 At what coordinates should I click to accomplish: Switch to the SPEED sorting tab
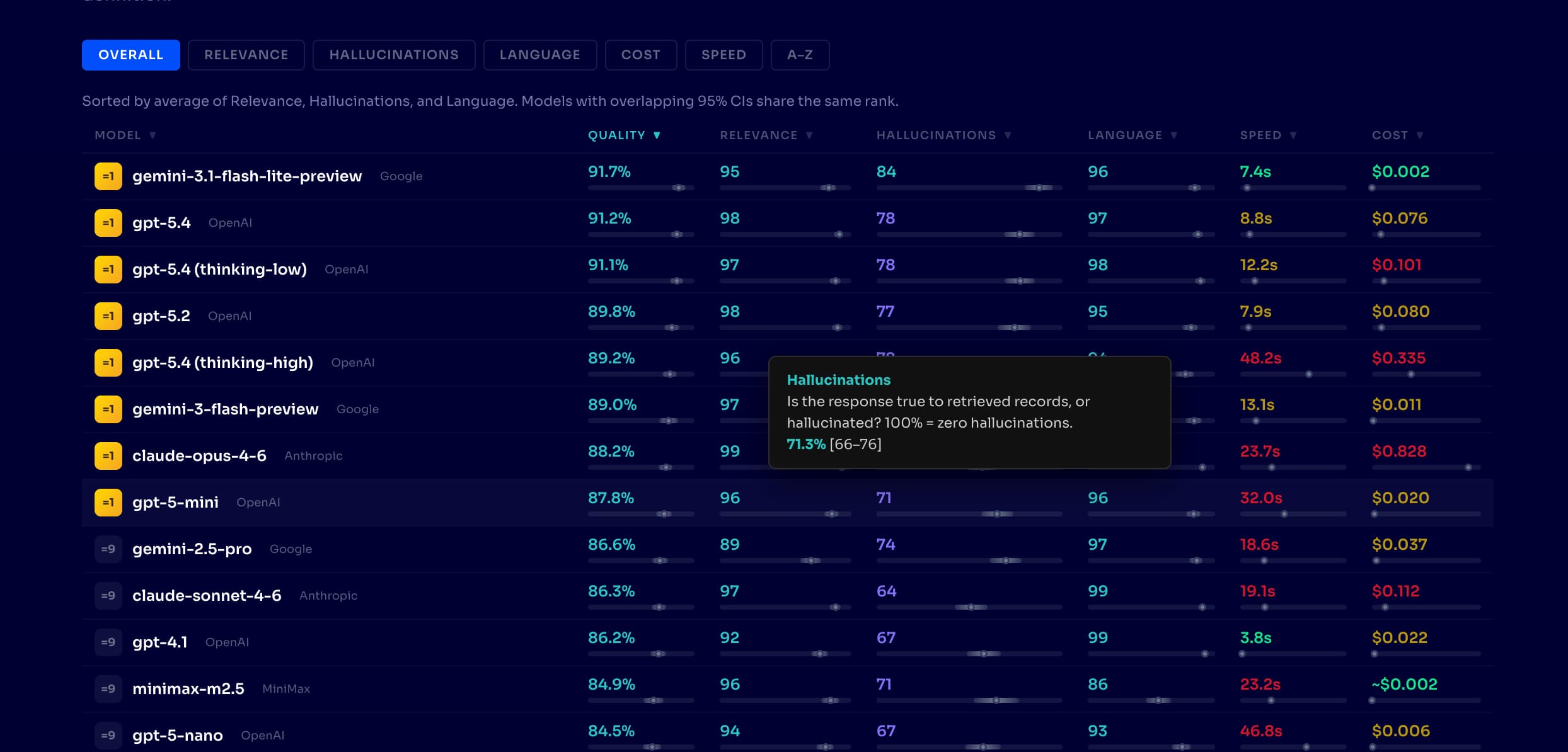tap(723, 55)
